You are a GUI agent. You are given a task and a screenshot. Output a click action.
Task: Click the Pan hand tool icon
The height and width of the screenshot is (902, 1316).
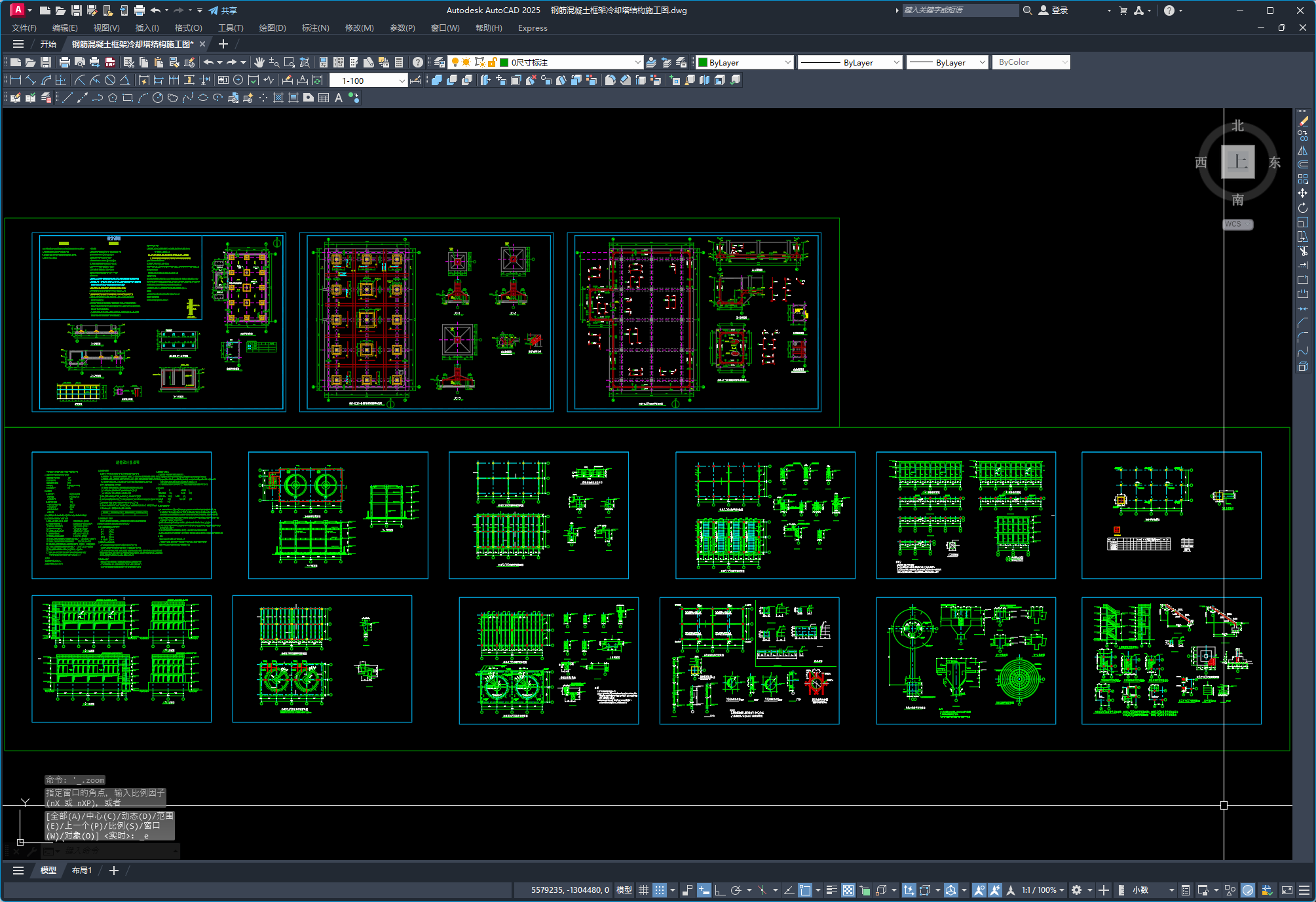pyautogui.click(x=259, y=62)
